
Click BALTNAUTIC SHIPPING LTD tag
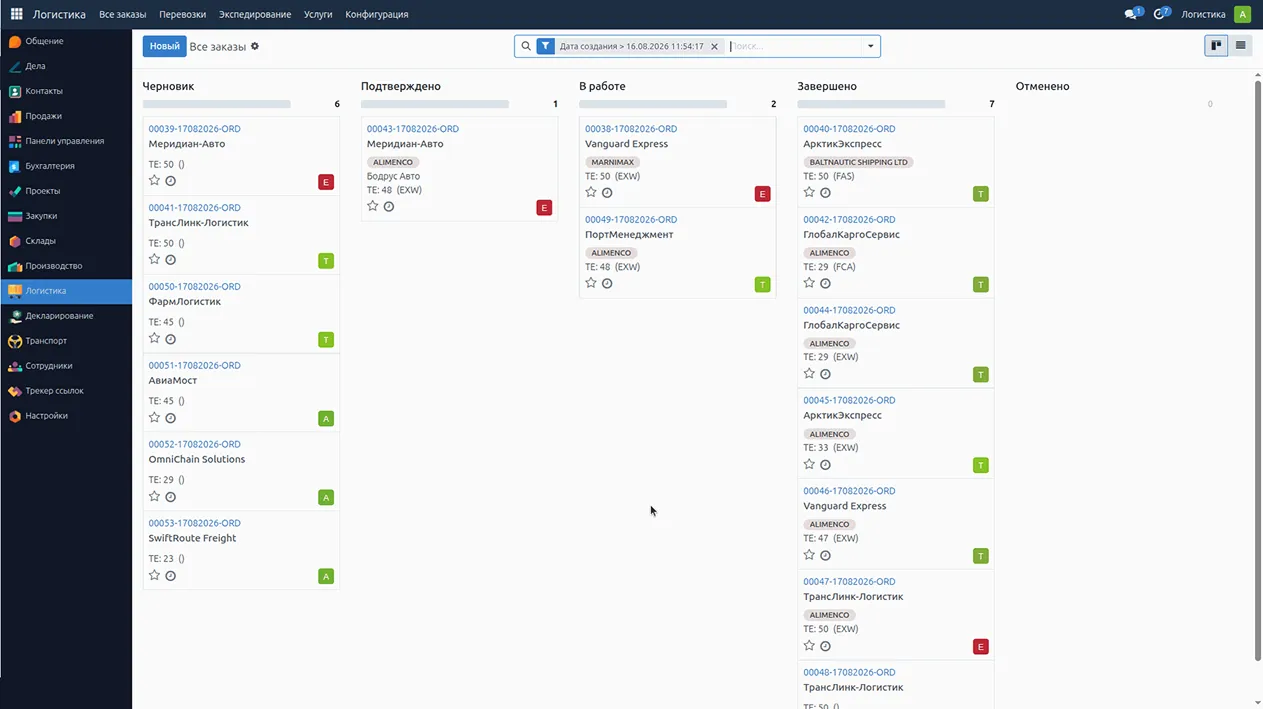(x=858, y=162)
